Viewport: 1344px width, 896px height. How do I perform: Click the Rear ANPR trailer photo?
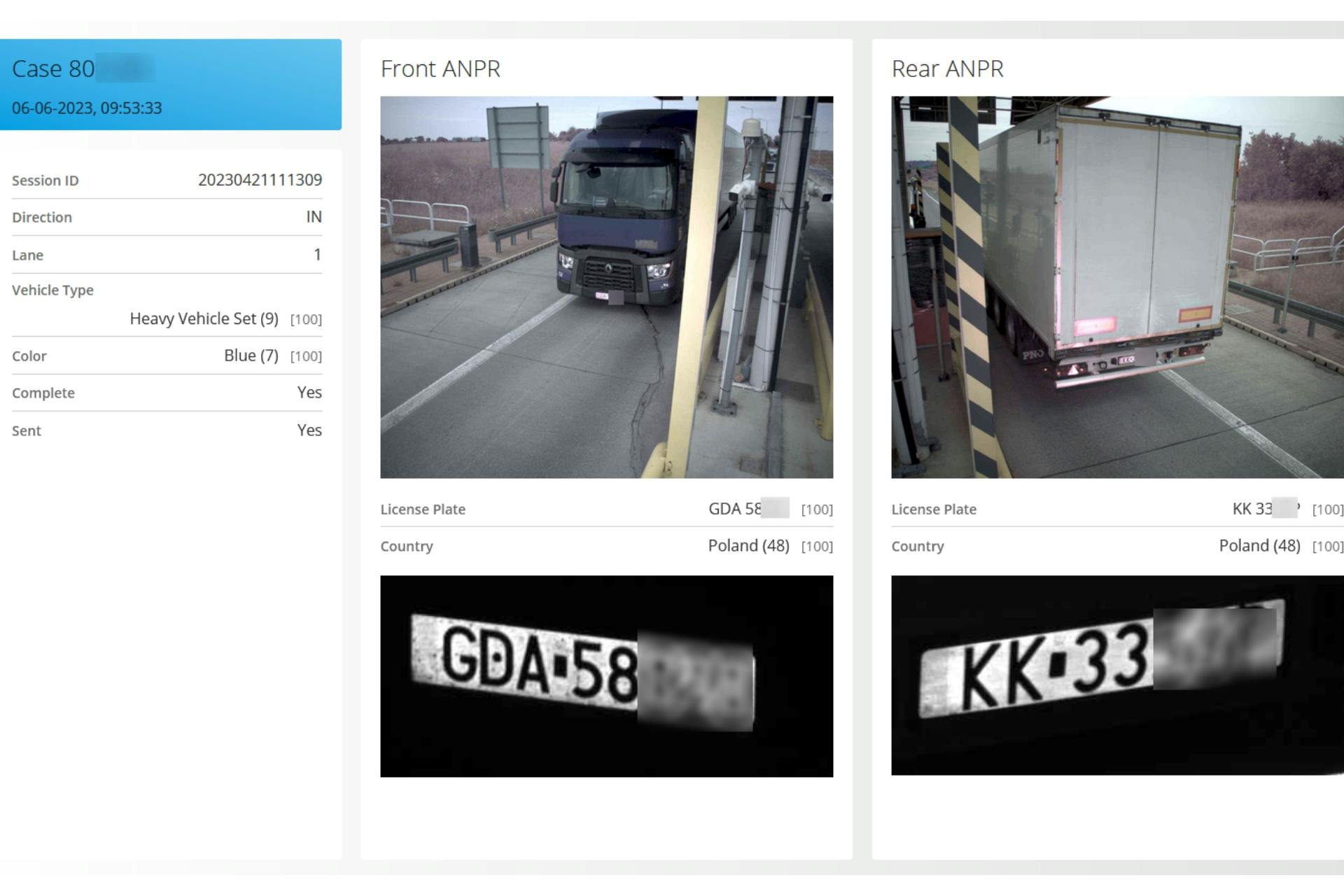(1116, 287)
